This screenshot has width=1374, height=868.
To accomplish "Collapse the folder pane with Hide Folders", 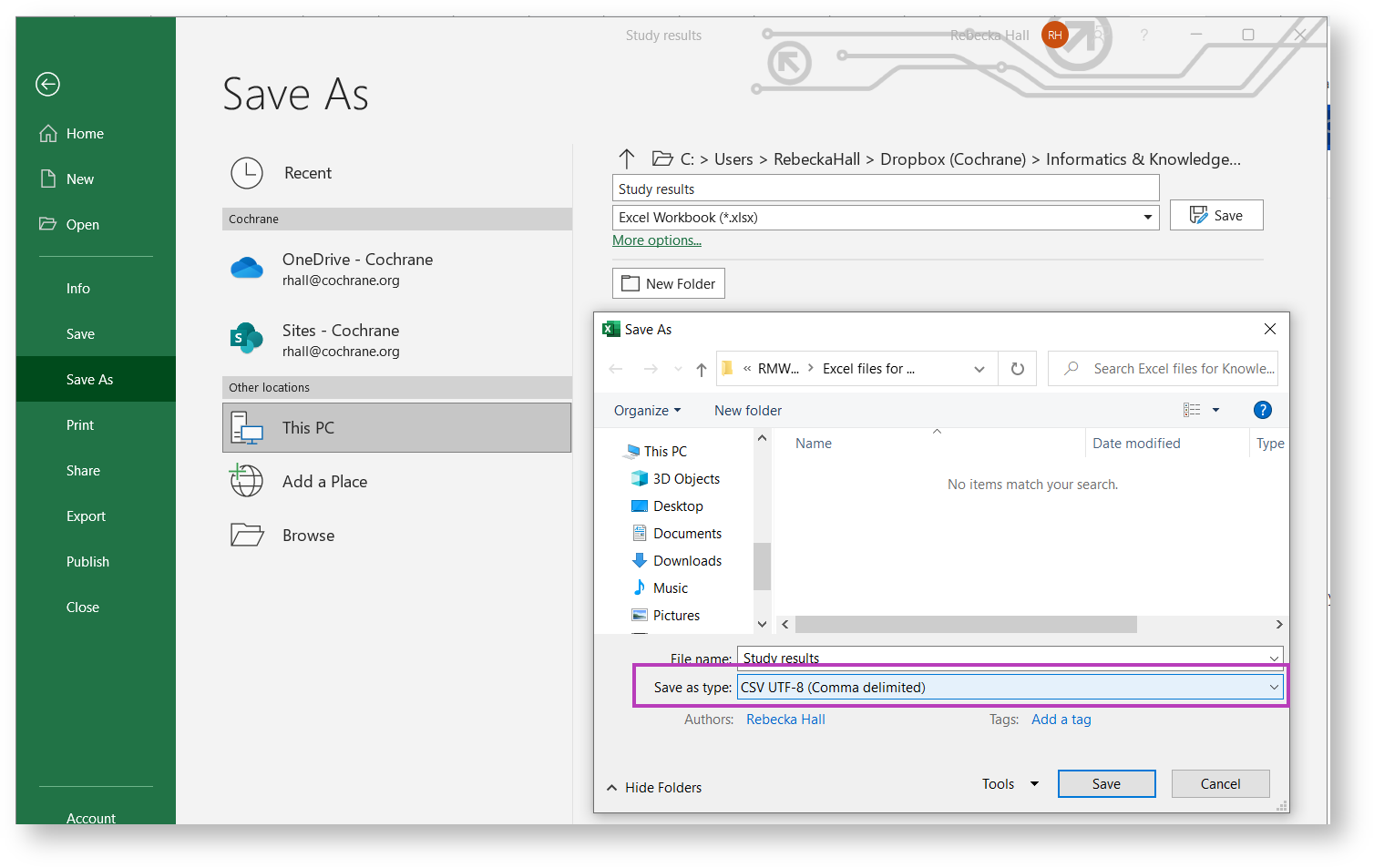I will click(654, 788).
